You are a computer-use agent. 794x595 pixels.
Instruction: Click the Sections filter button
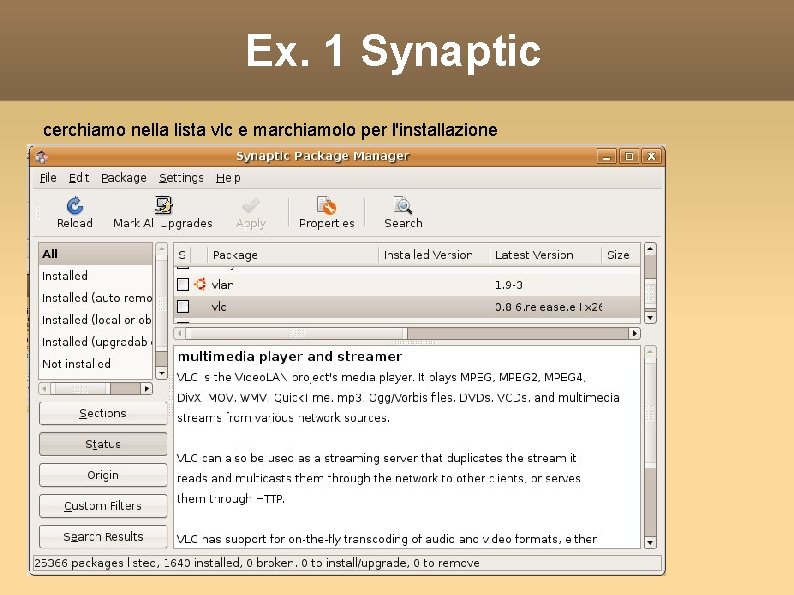(103, 413)
